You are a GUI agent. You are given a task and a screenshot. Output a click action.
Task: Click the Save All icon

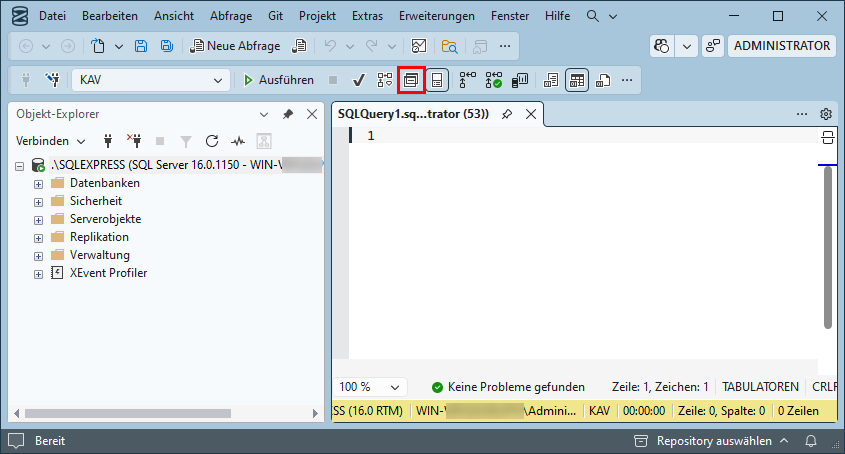pos(167,46)
